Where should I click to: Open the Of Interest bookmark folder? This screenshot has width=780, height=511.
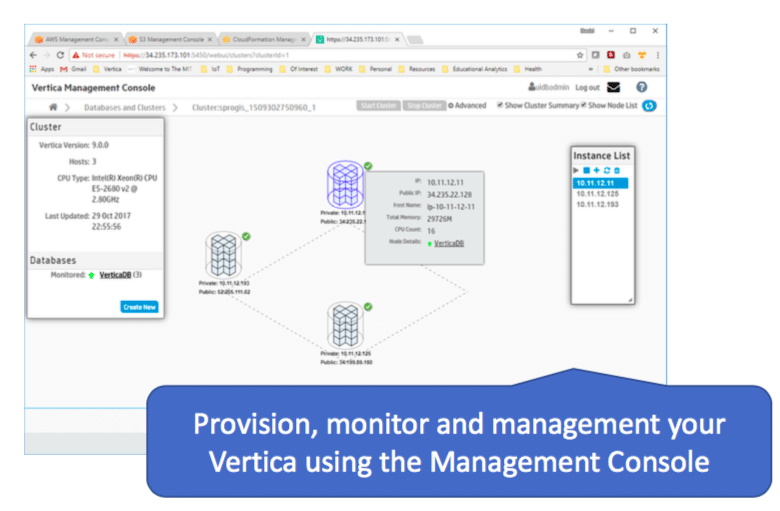(x=298, y=69)
